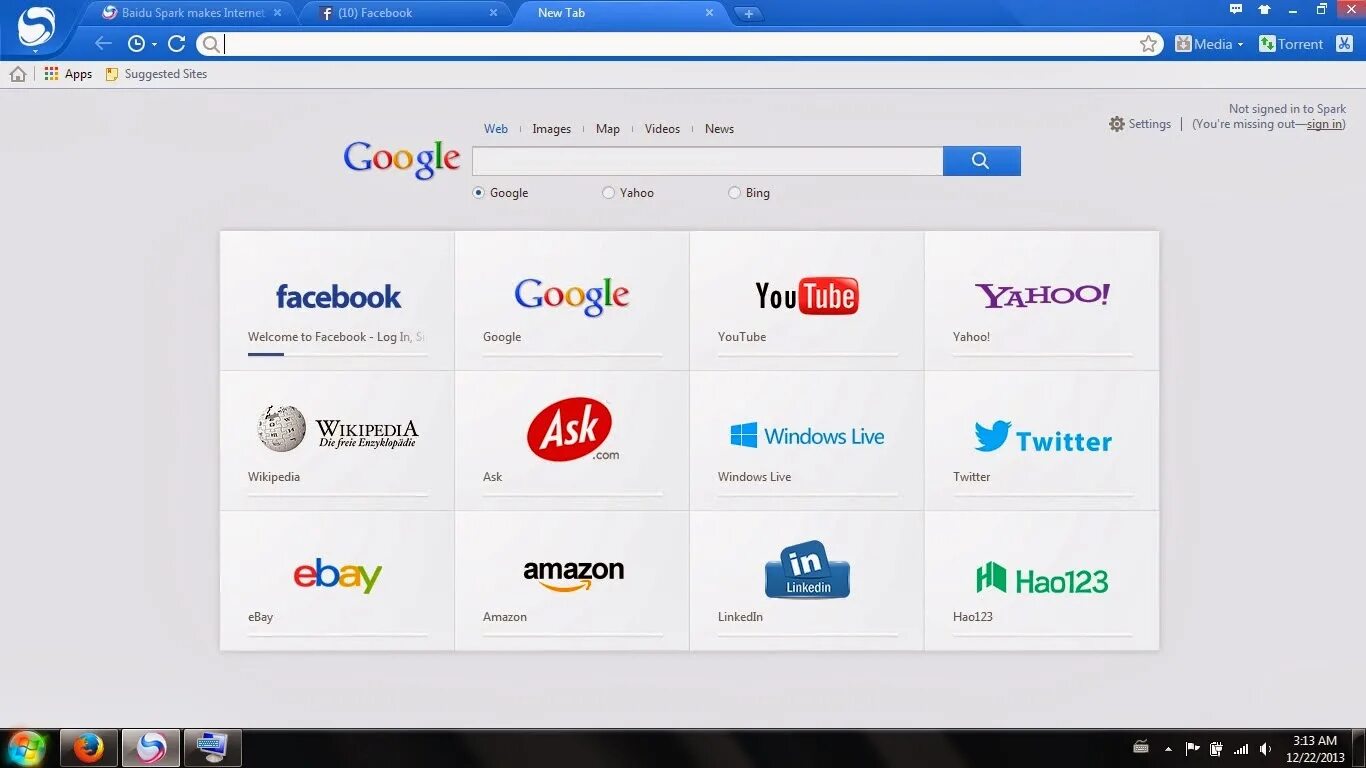Open the Ask.com speed dial tile
1366x768 pixels.
click(x=572, y=441)
